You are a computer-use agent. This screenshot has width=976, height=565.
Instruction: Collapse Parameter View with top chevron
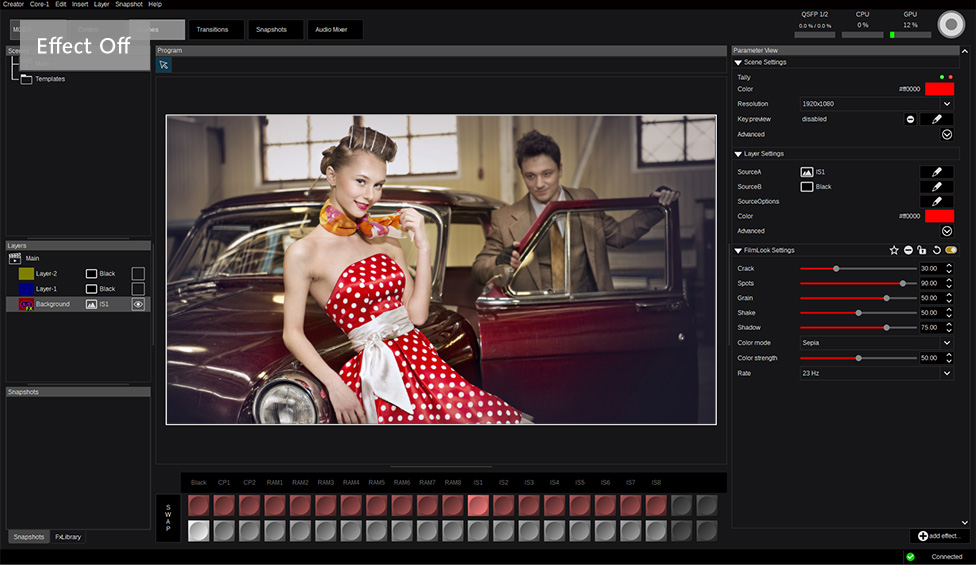965,51
